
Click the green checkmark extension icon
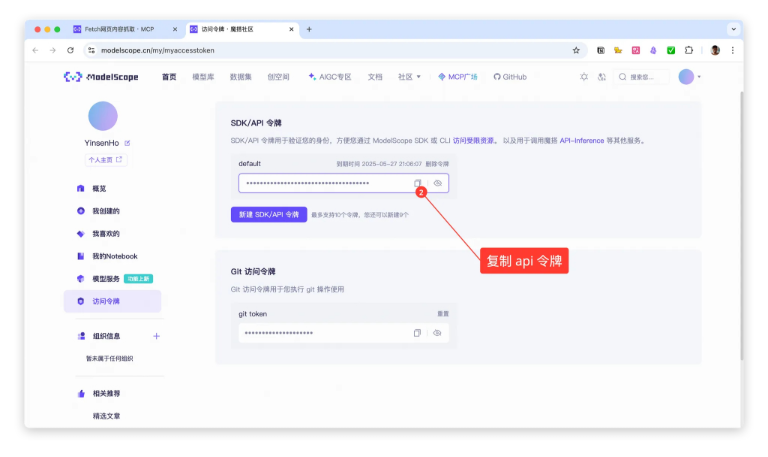[x=671, y=50]
